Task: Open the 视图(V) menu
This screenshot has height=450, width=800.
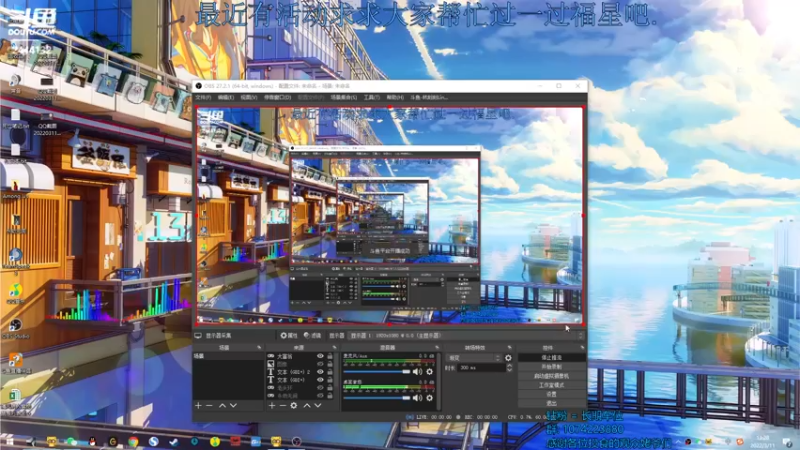Action: [x=248, y=97]
